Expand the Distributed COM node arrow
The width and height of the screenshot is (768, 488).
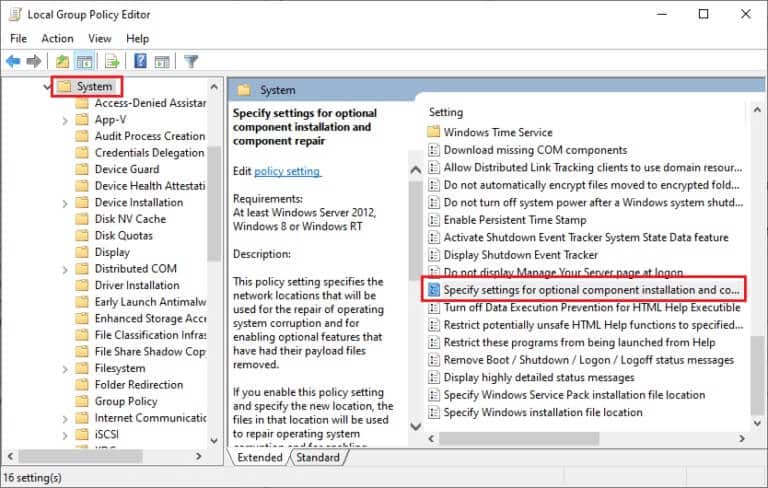point(65,269)
